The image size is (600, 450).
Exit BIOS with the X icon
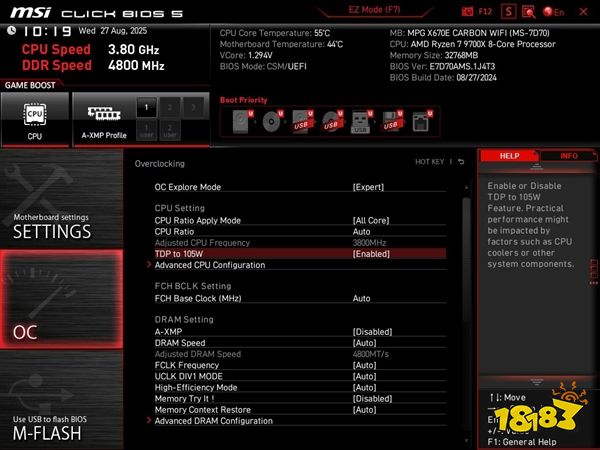click(583, 12)
